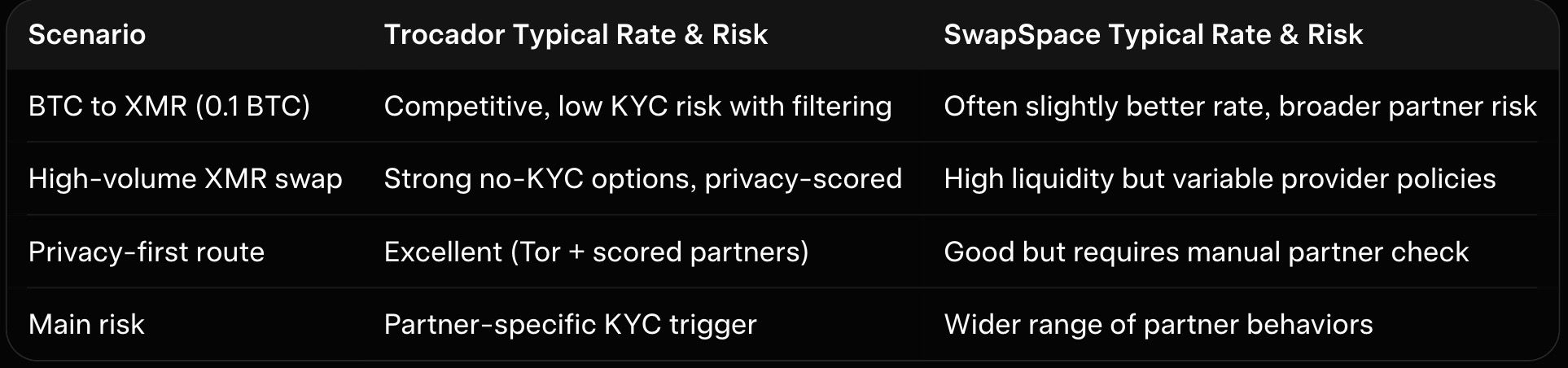
Task: Click the Partner-specific KYC trigger cell
Action: click(x=570, y=325)
